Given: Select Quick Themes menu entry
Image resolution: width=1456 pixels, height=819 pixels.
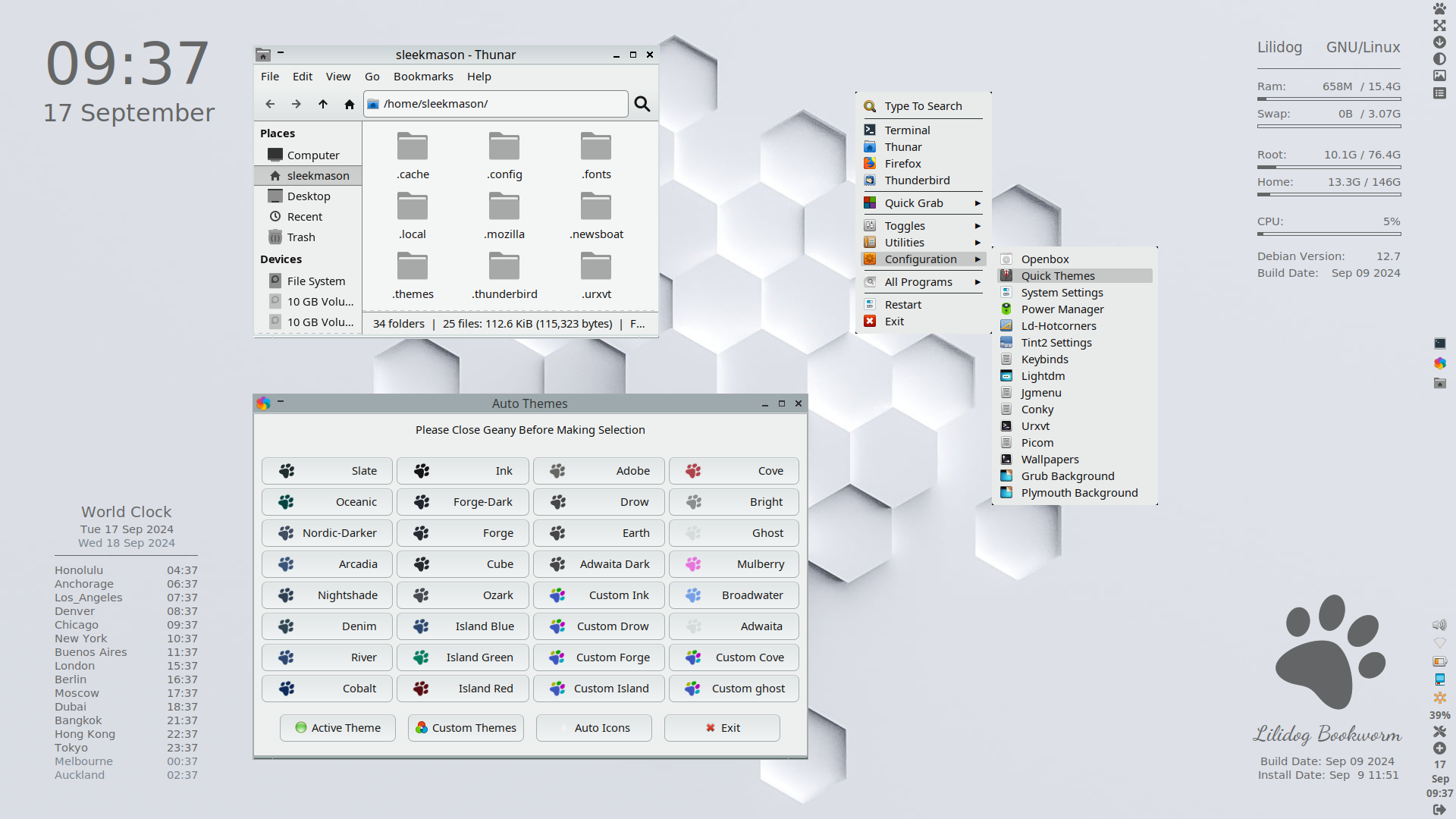Looking at the screenshot, I should tap(1058, 276).
